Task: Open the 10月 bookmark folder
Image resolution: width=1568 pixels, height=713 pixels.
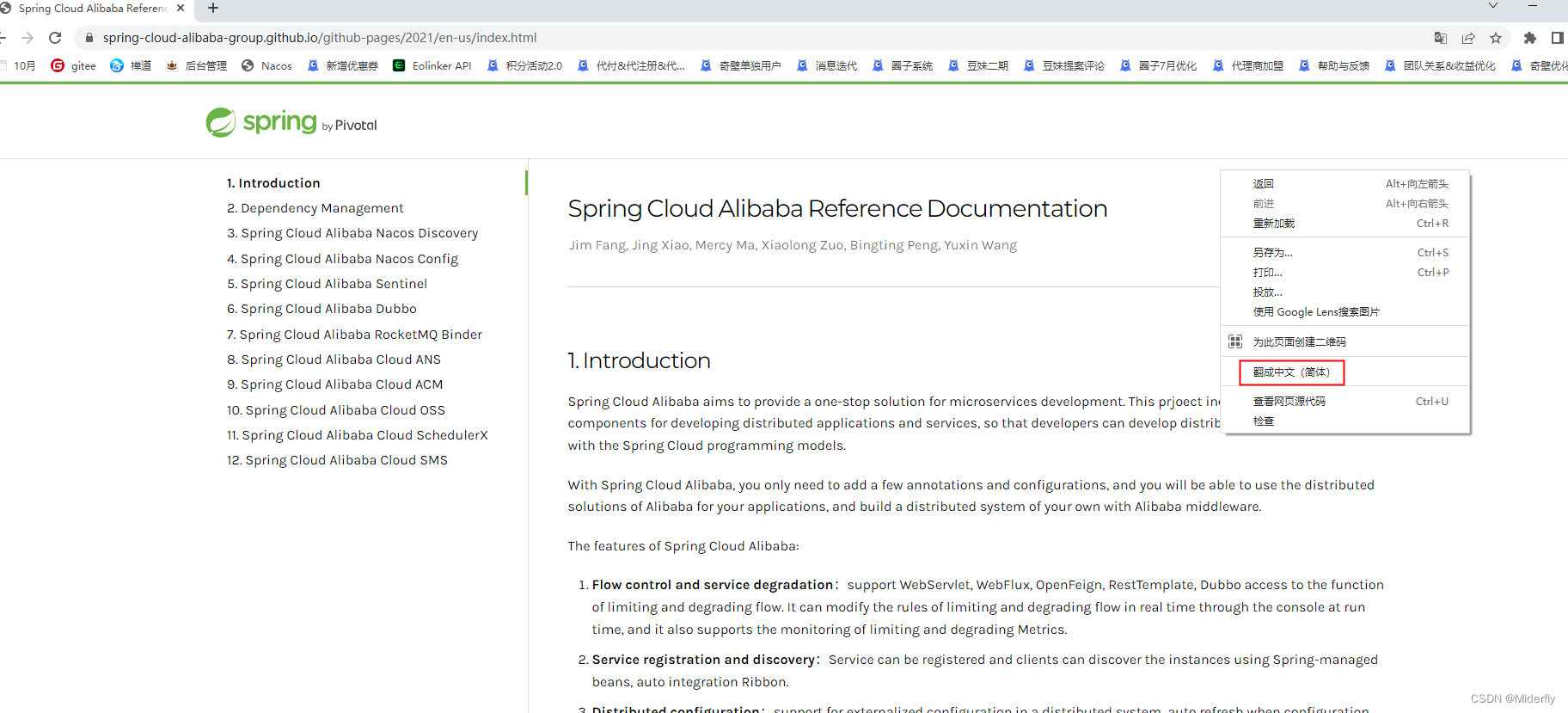Action: pos(19,65)
